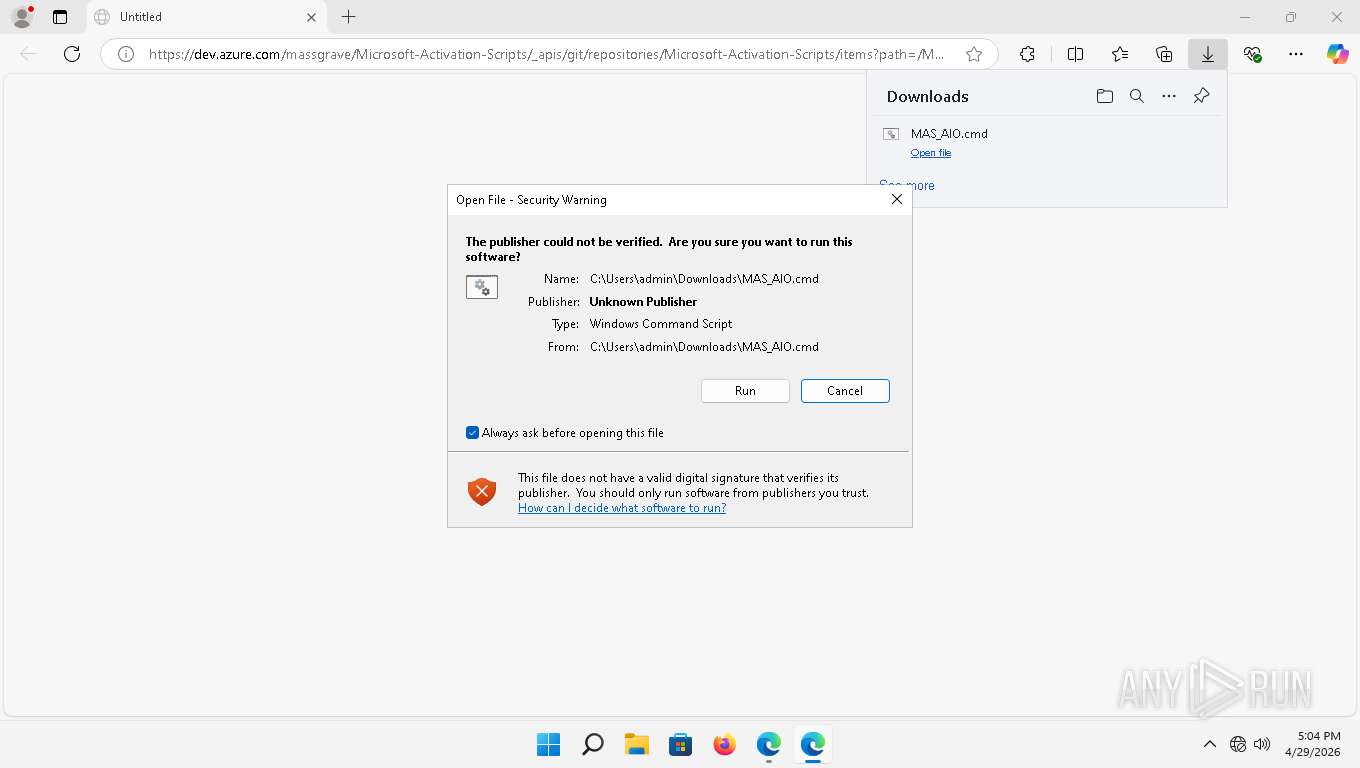Open volume speaker tray icon
The width and height of the screenshot is (1360, 768).
pyautogui.click(x=1262, y=744)
